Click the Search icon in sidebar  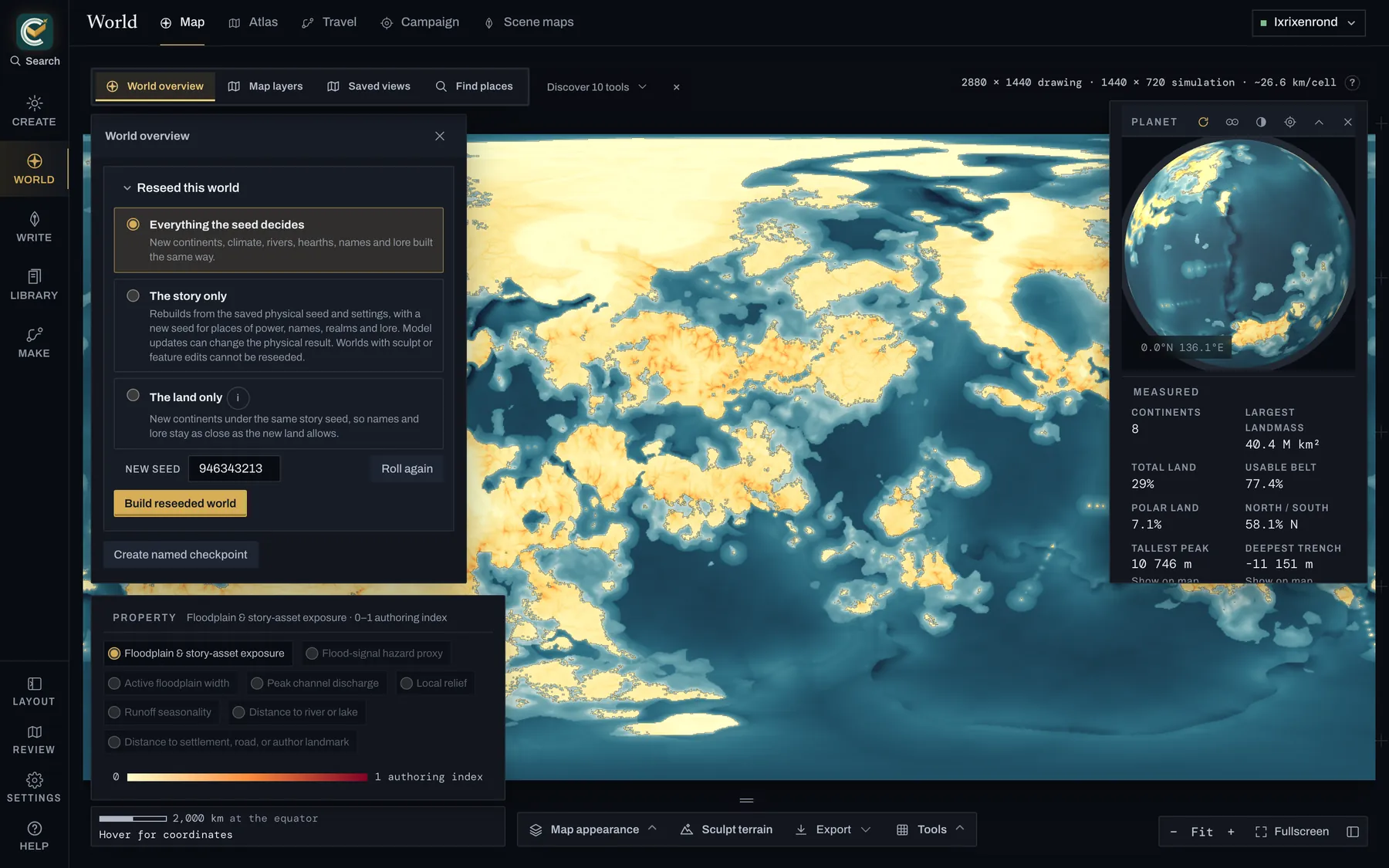pyautogui.click(x=34, y=61)
